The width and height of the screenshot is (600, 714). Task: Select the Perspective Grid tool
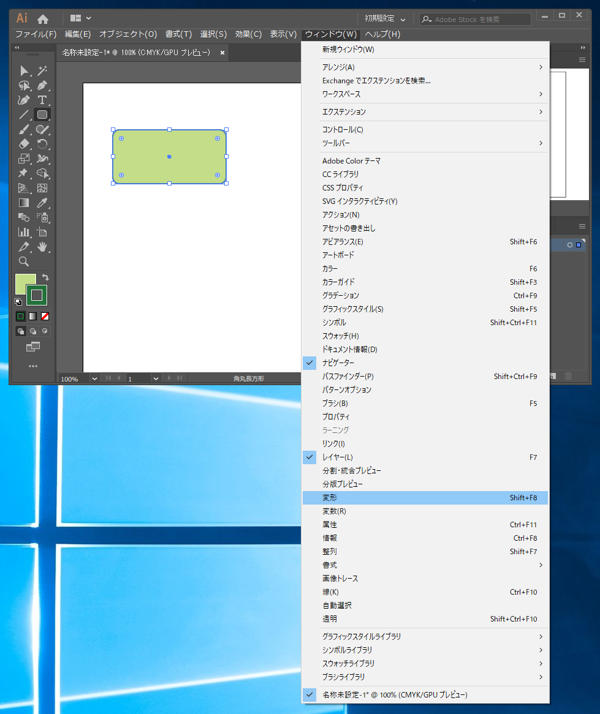click(x=24, y=188)
